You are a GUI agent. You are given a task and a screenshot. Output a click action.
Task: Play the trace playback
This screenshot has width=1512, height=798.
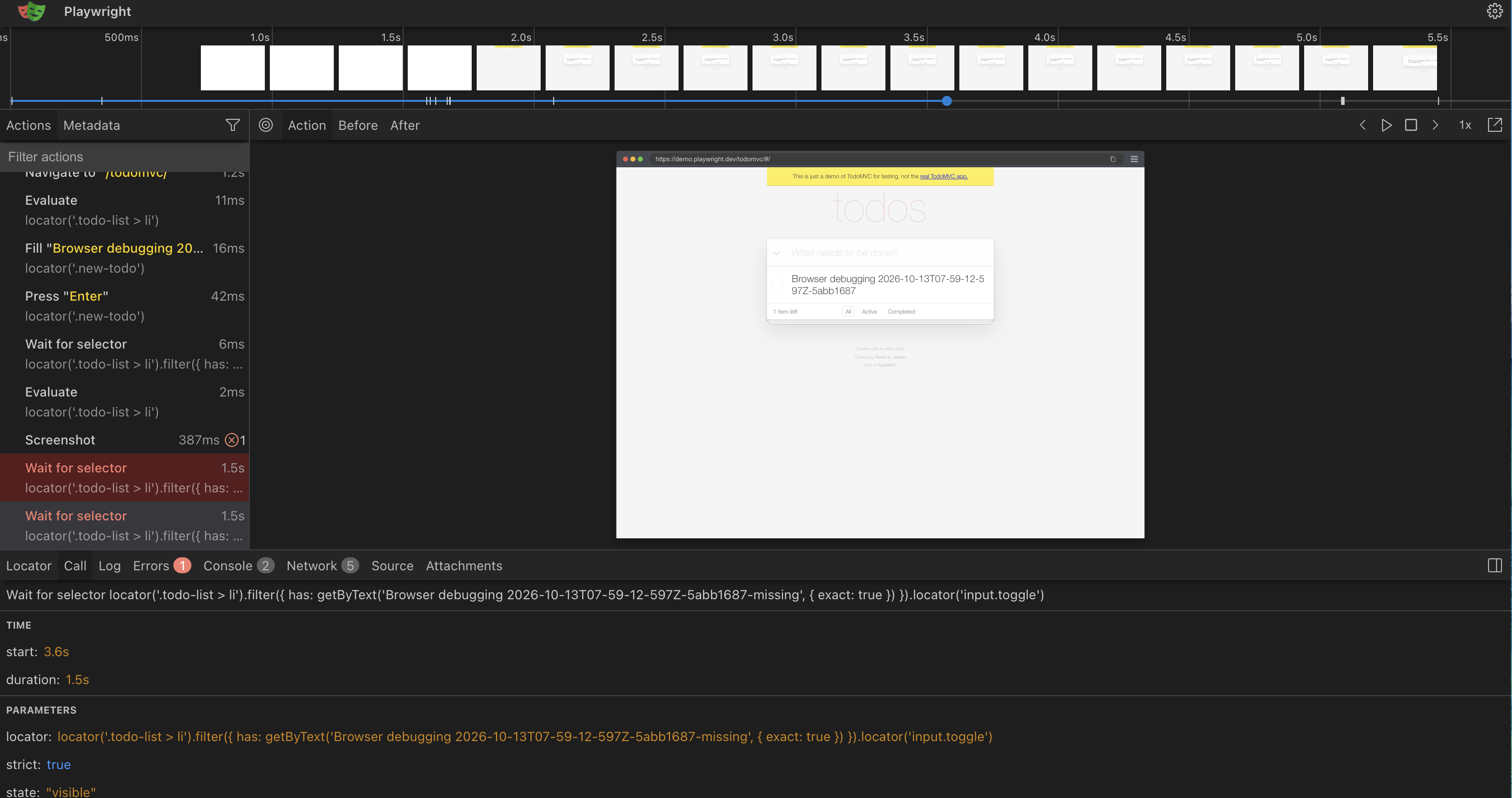1387,125
